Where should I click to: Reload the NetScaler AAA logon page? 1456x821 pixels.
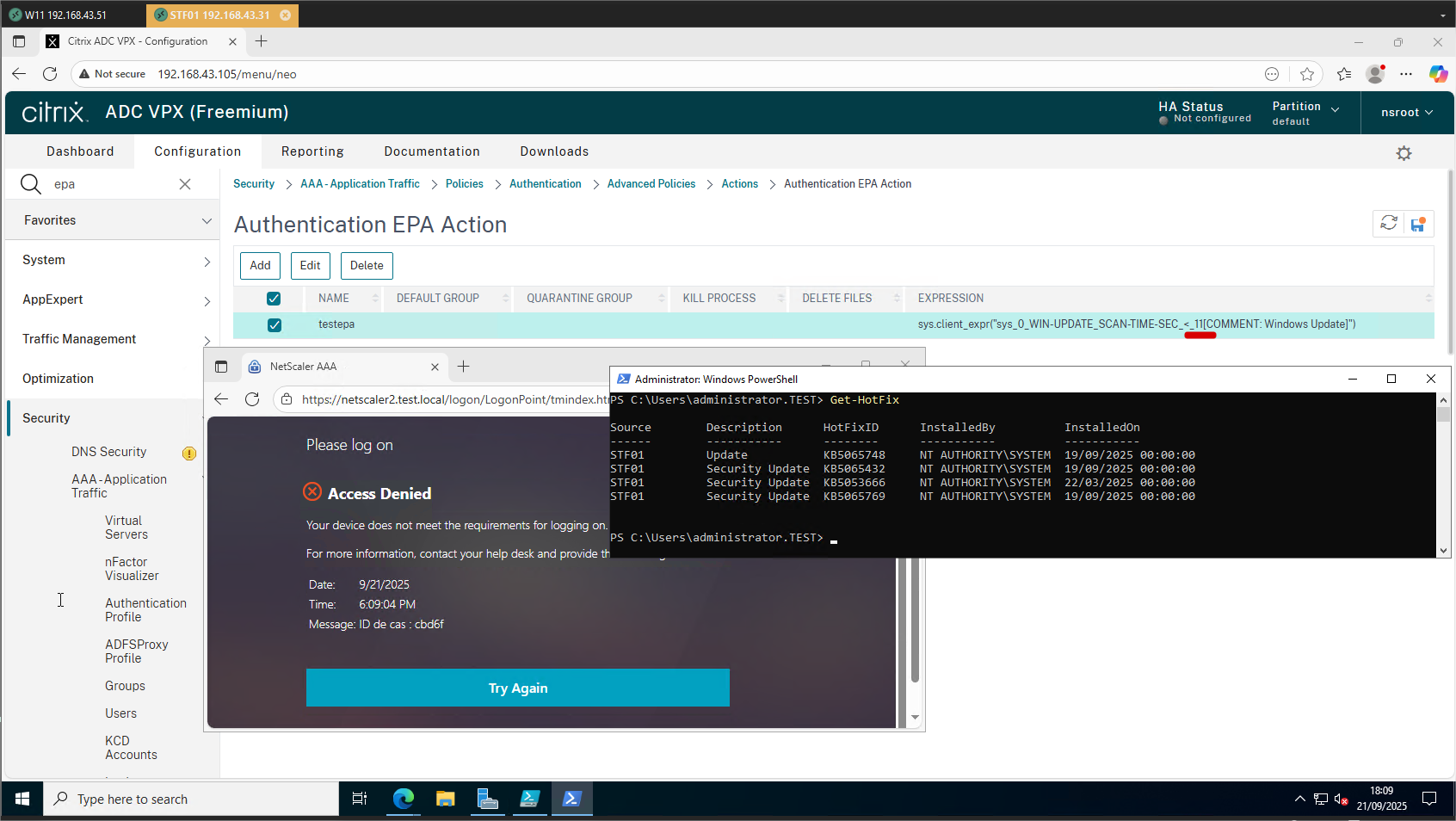(252, 399)
